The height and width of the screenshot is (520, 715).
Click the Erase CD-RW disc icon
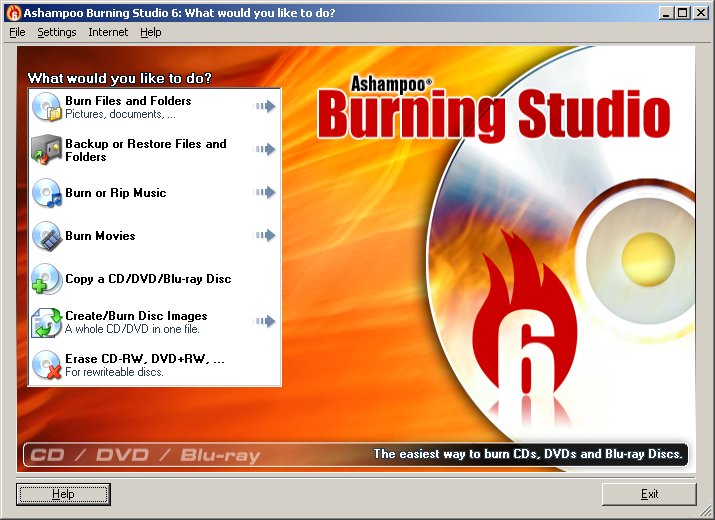47,365
